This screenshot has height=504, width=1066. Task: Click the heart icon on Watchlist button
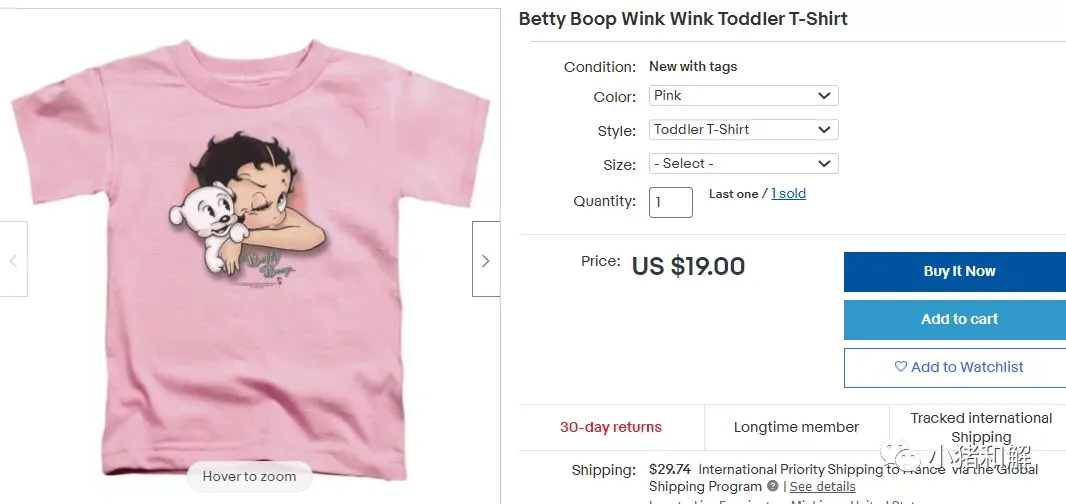(900, 367)
